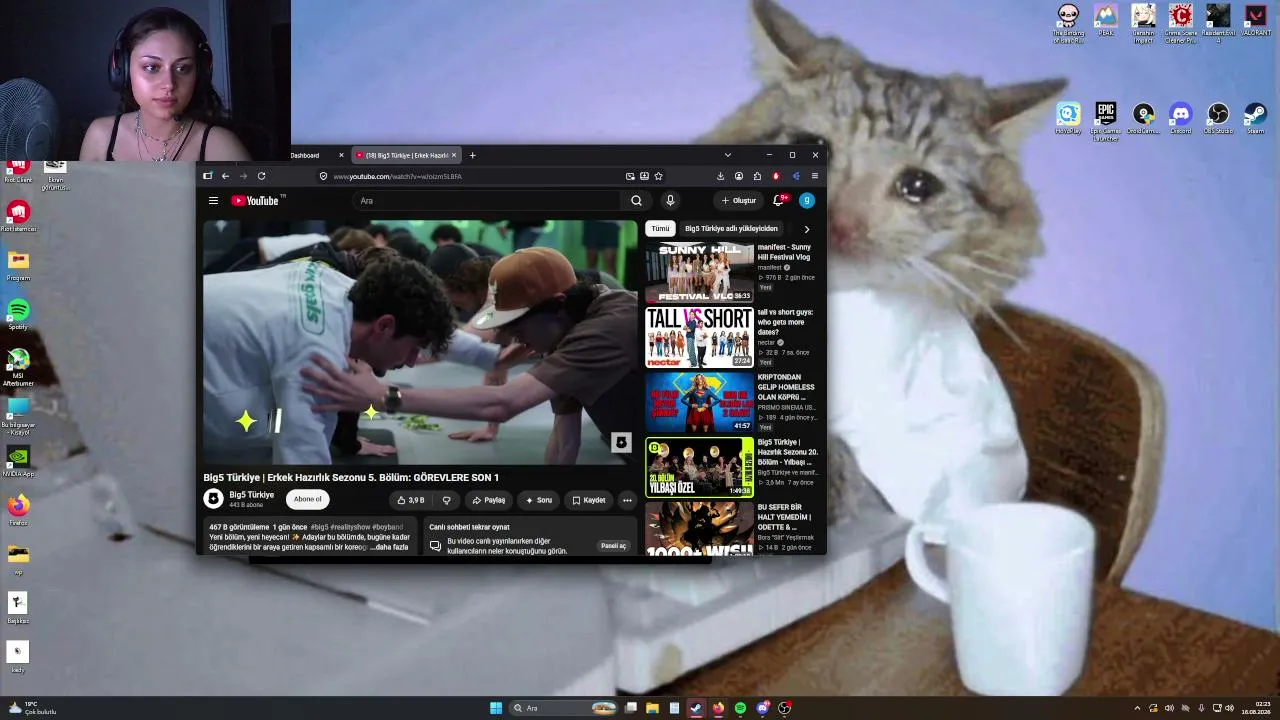Screen dimensions: 1280x720
Task: Launch Steam from the desktop shortcut
Action: click(1256, 119)
